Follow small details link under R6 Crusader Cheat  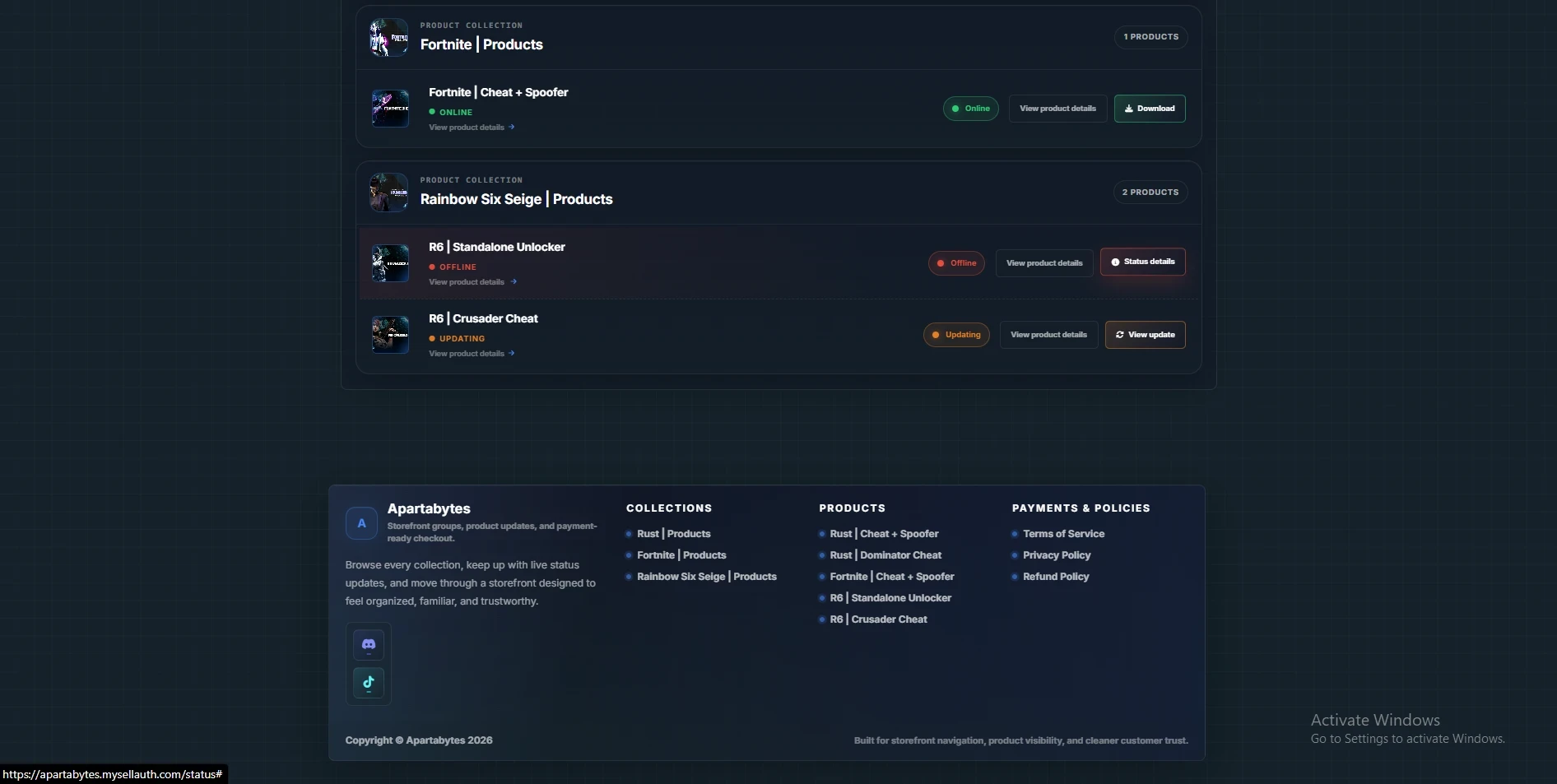click(x=472, y=354)
